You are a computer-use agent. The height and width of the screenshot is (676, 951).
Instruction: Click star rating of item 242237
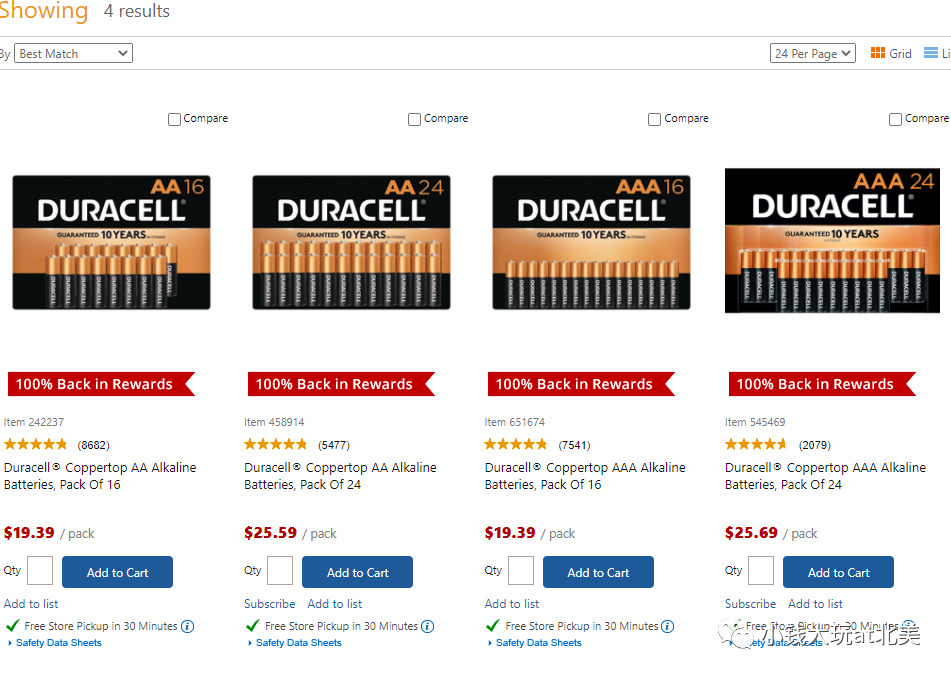point(36,444)
